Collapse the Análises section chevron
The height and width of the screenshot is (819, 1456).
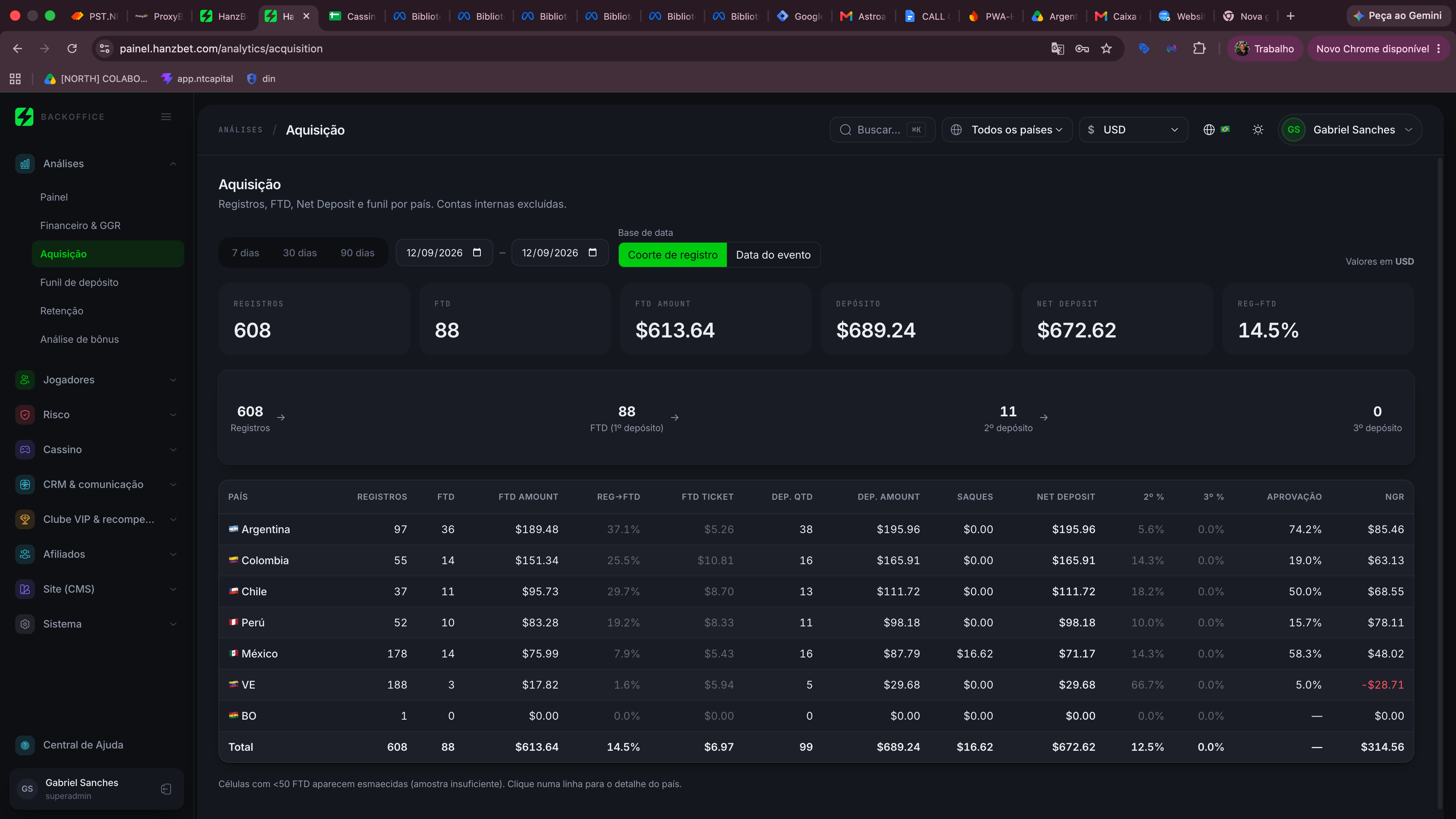tap(174, 164)
